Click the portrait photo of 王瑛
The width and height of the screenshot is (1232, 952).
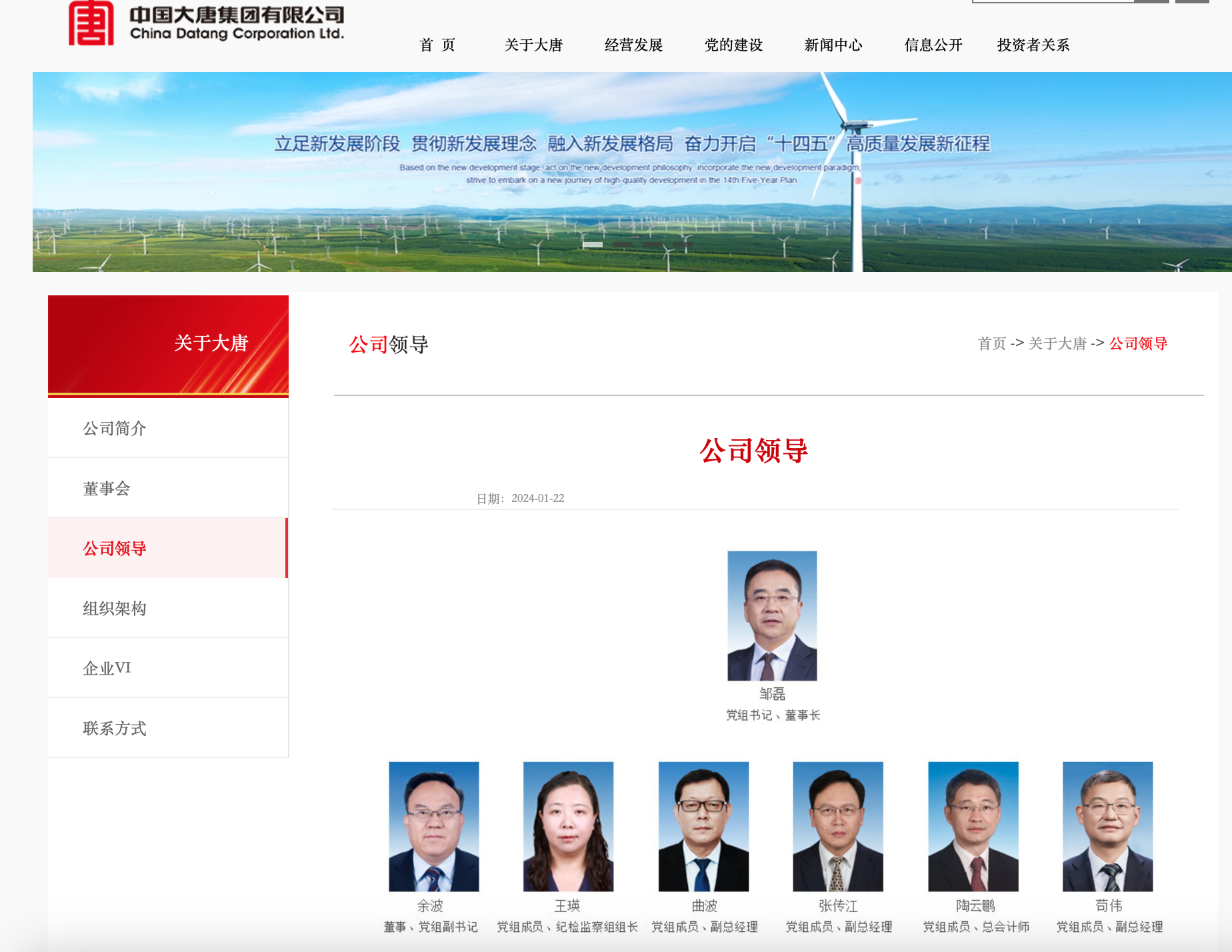tap(568, 826)
